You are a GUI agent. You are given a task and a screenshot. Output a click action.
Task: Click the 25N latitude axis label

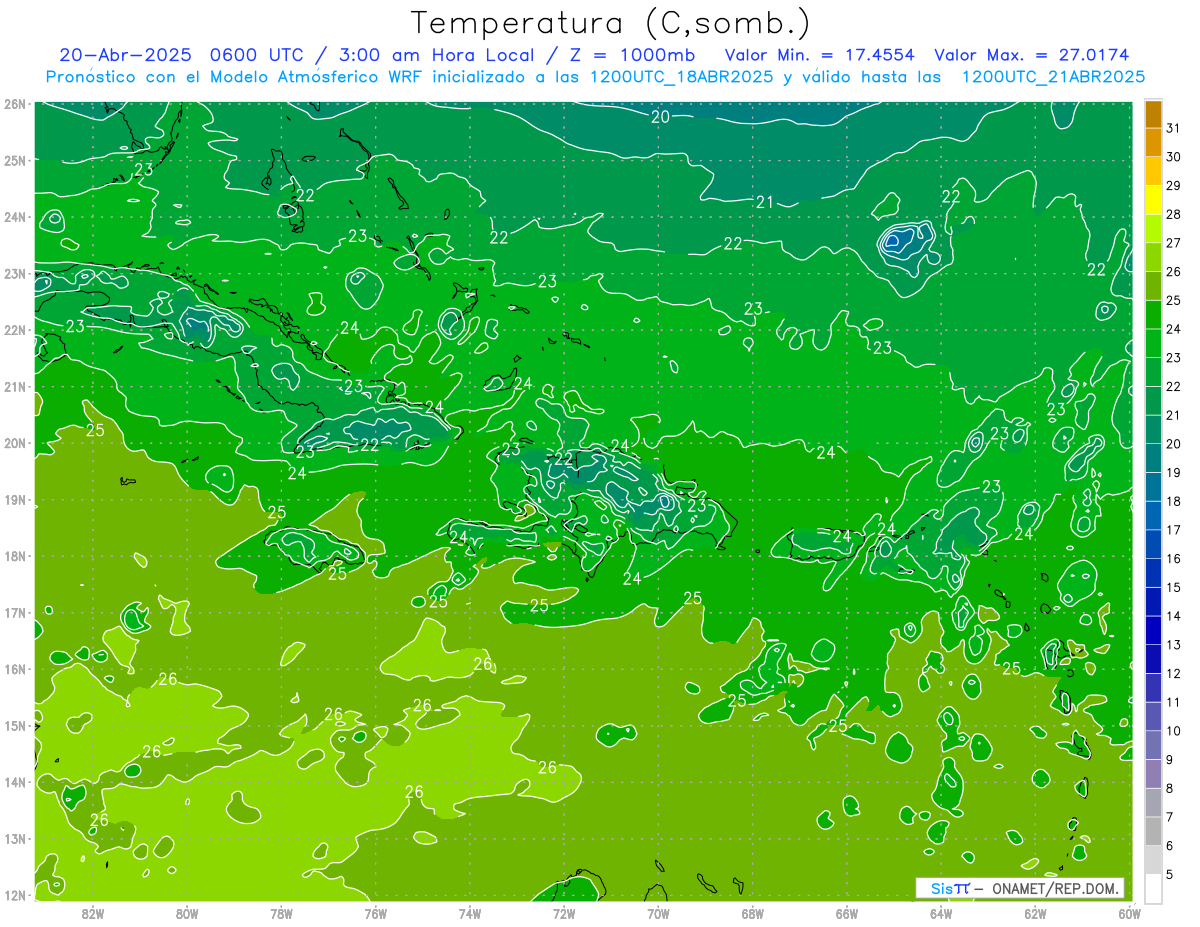click(15, 160)
